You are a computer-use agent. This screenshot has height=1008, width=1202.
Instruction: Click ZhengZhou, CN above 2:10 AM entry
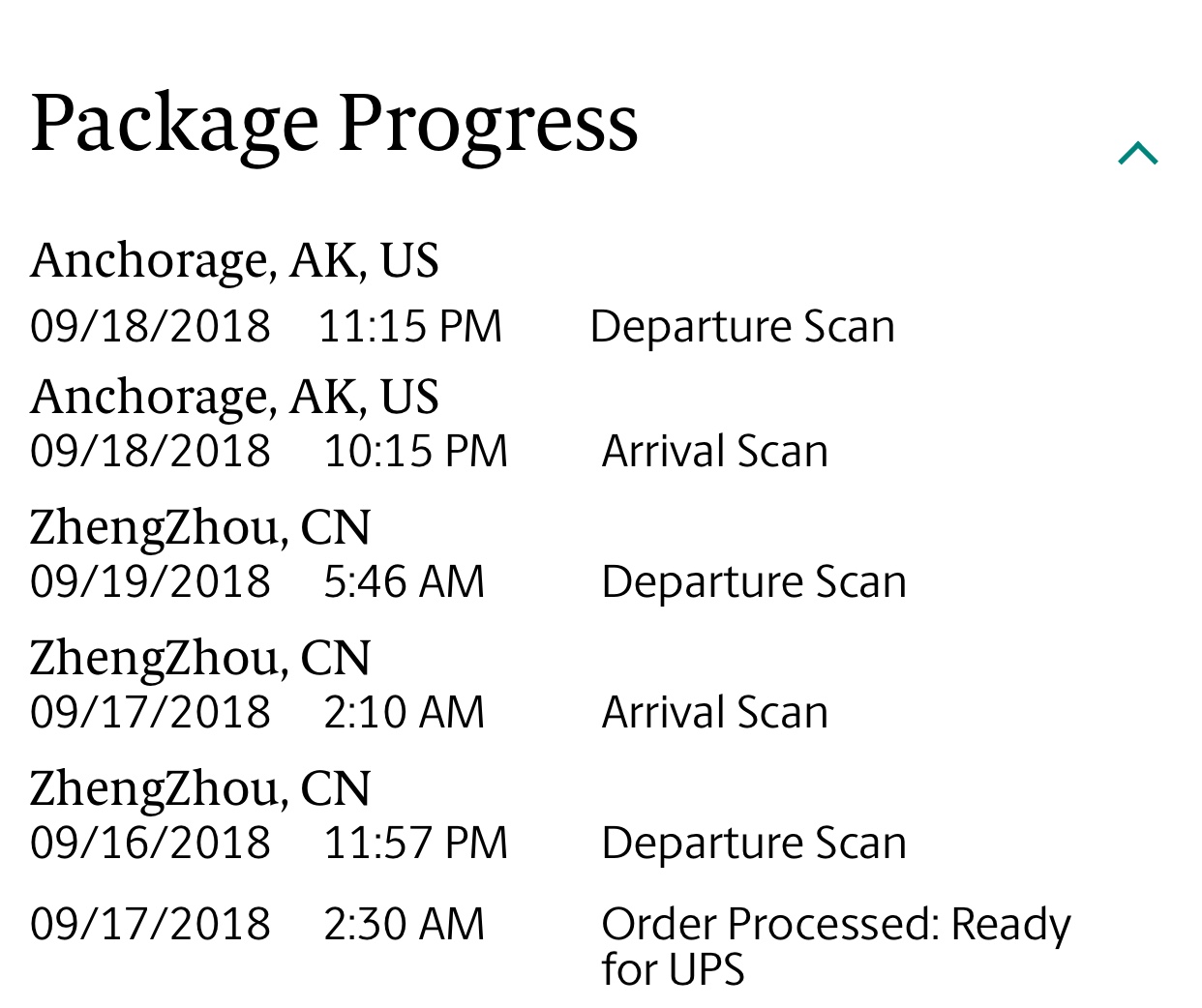point(200,659)
